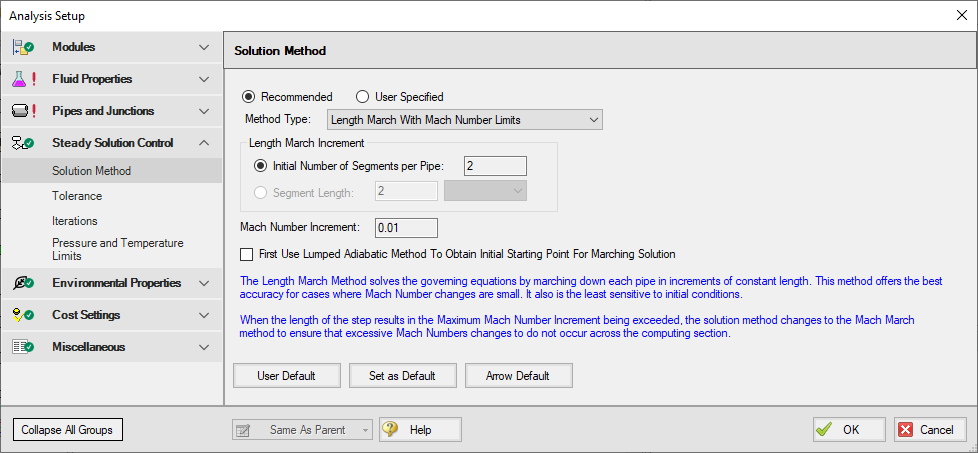Click the Initial Number of Segments field
The width and height of the screenshot is (978, 453).
(x=495, y=166)
